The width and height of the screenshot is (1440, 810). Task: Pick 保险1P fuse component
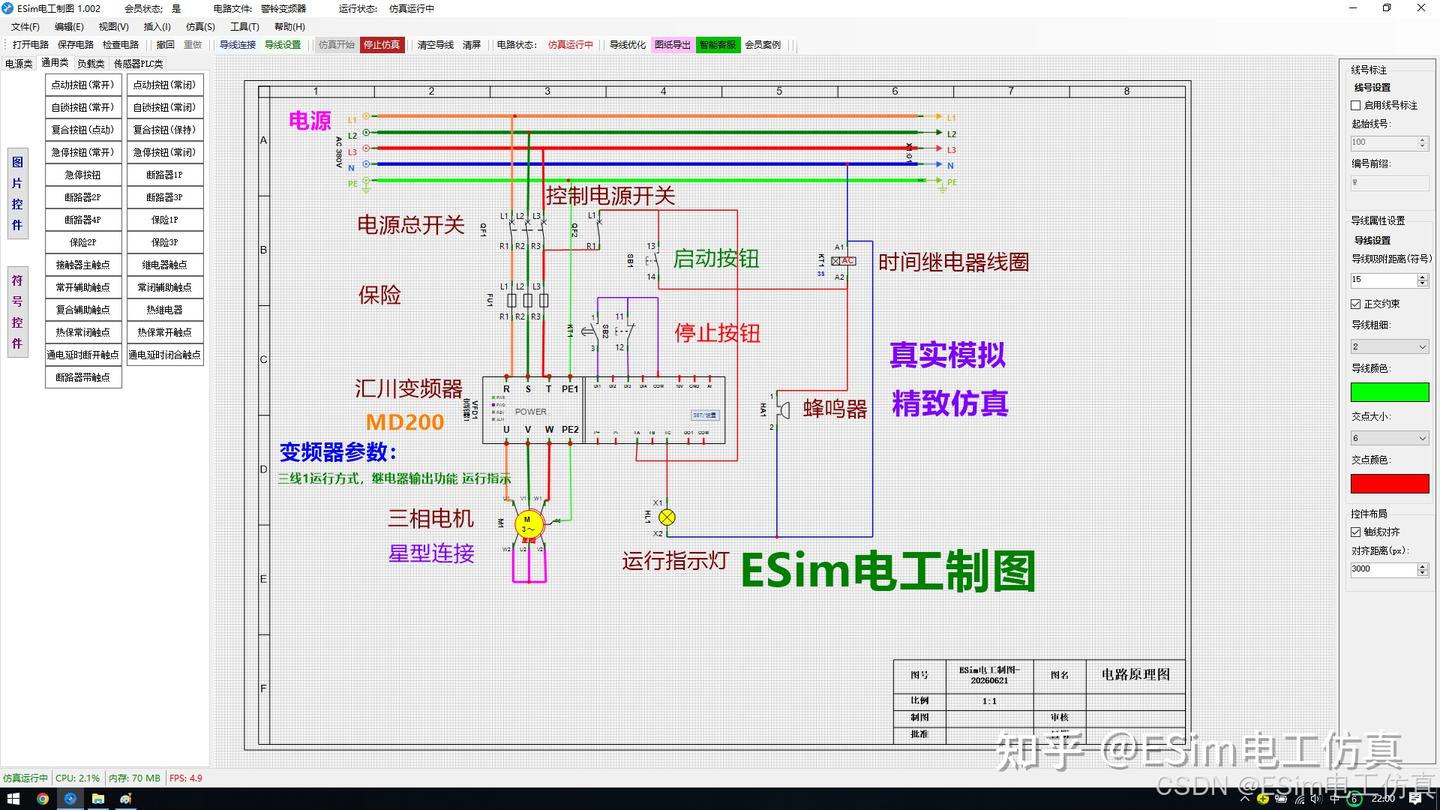[x=165, y=219]
